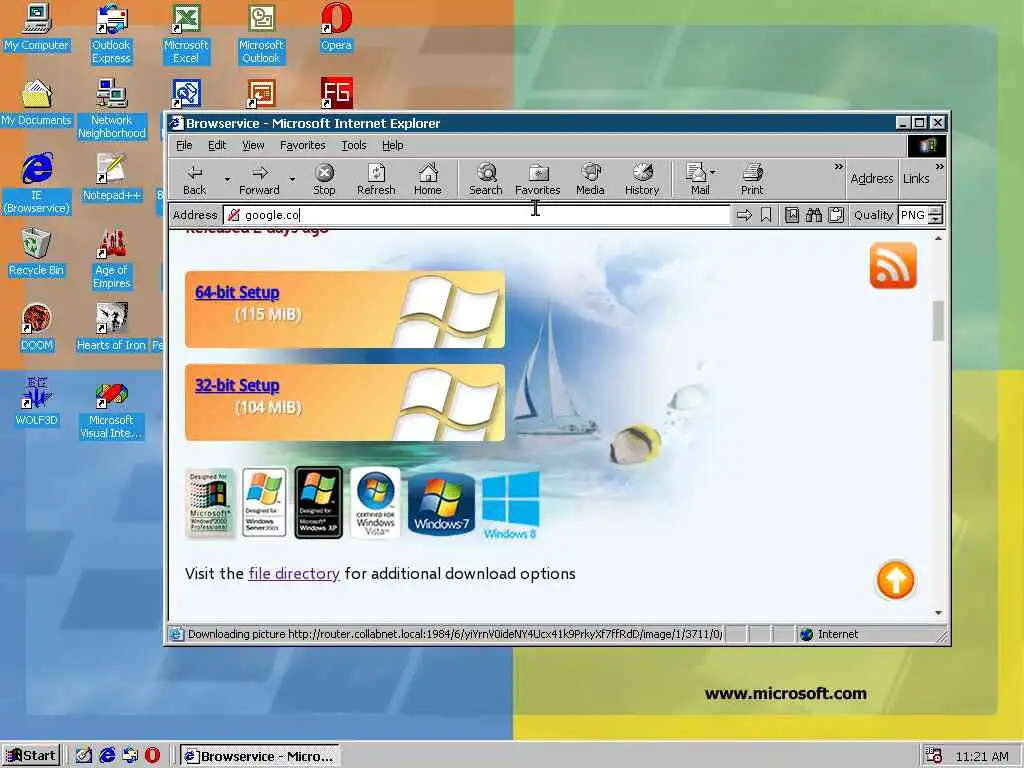Open the File menu
1024x768 pixels.
pyautogui.click(x=184, y=145)
